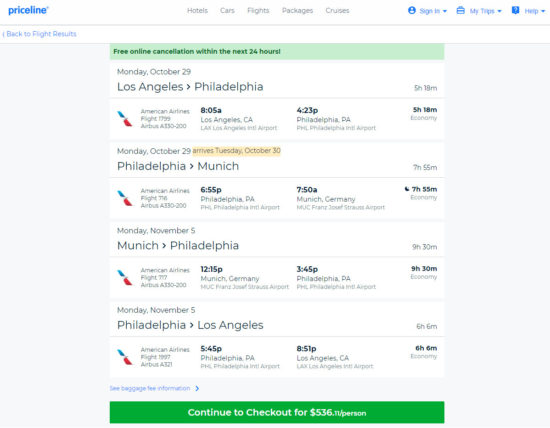Screen dimensions: 550x428
Task: Click American Airlines logo for Flight 716
Action: click(x=125, y=198)
